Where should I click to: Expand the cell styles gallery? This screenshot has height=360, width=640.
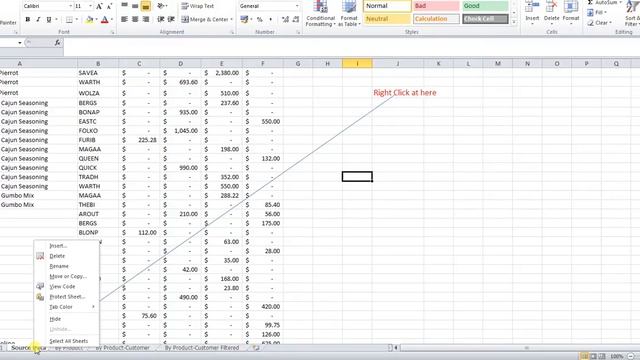tap(513, 21)
